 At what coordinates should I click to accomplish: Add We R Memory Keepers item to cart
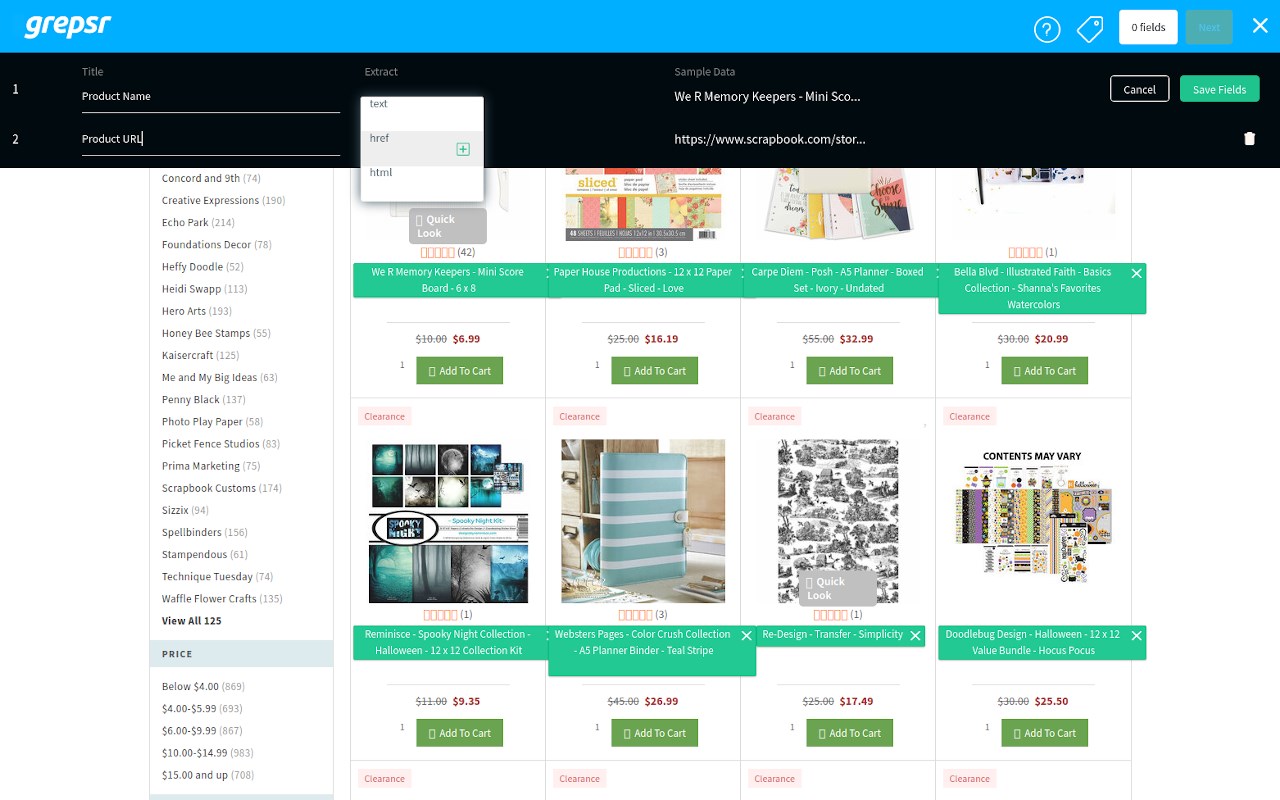coord(460,371)
